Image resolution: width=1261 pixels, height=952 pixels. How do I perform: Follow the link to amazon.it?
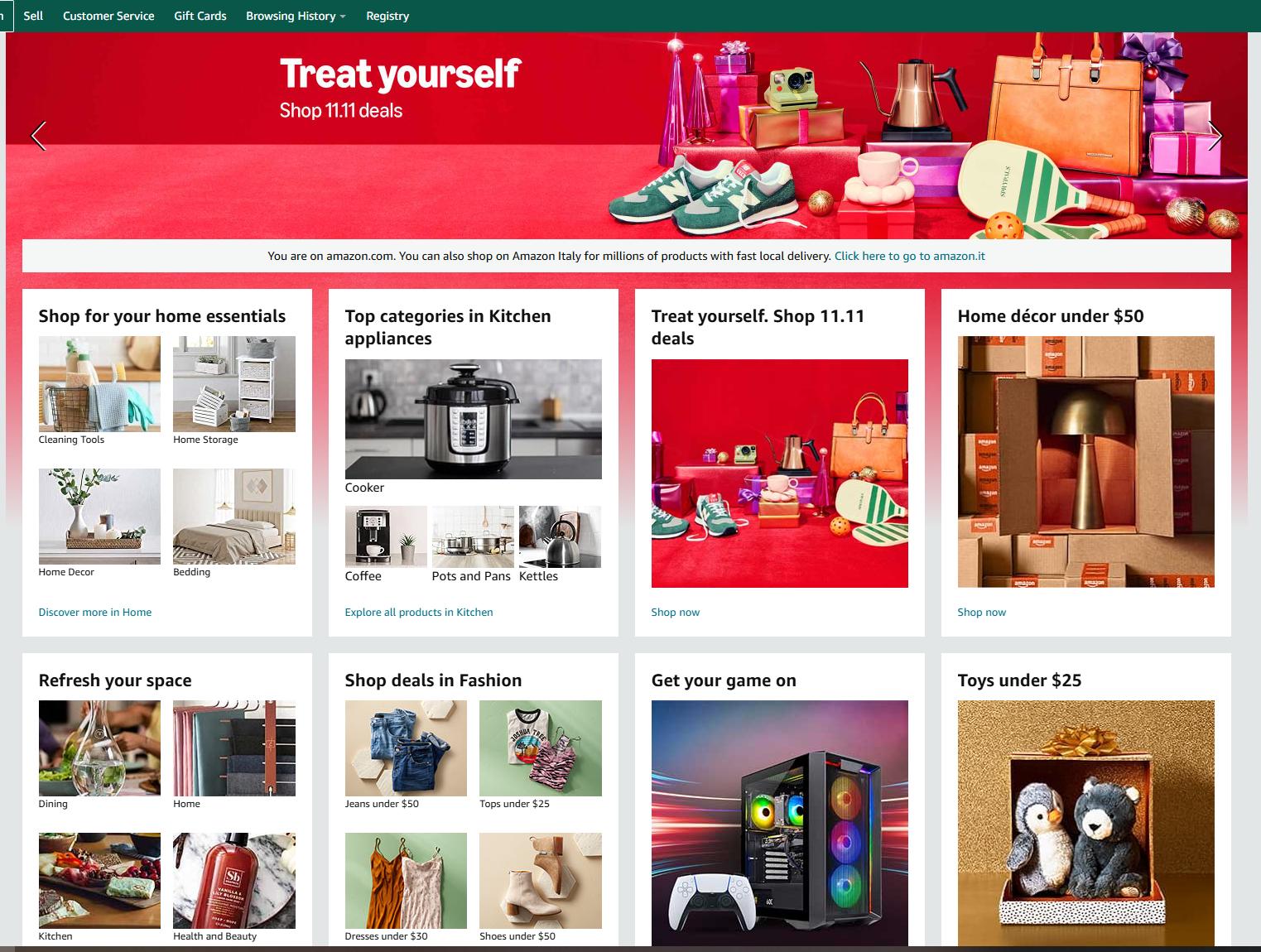pyautogui.click(x=910, y=256)
